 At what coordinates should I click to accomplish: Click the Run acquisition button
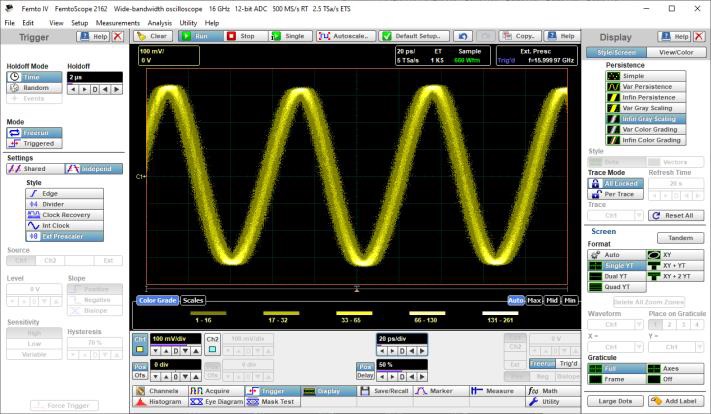pos(197,36)
